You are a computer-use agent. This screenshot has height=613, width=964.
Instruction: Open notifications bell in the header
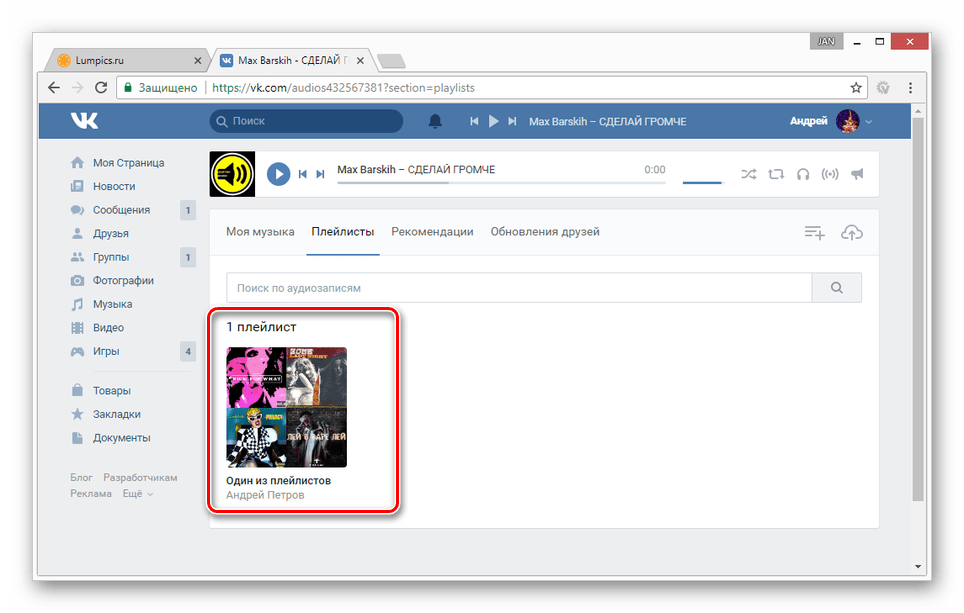click(x=435, y=121)
